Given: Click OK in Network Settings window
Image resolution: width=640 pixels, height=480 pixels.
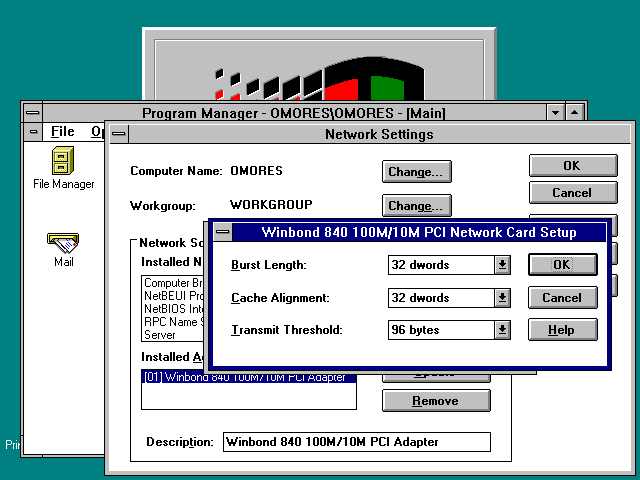Looking at the screenshot, I should click(x=573, y=165).
